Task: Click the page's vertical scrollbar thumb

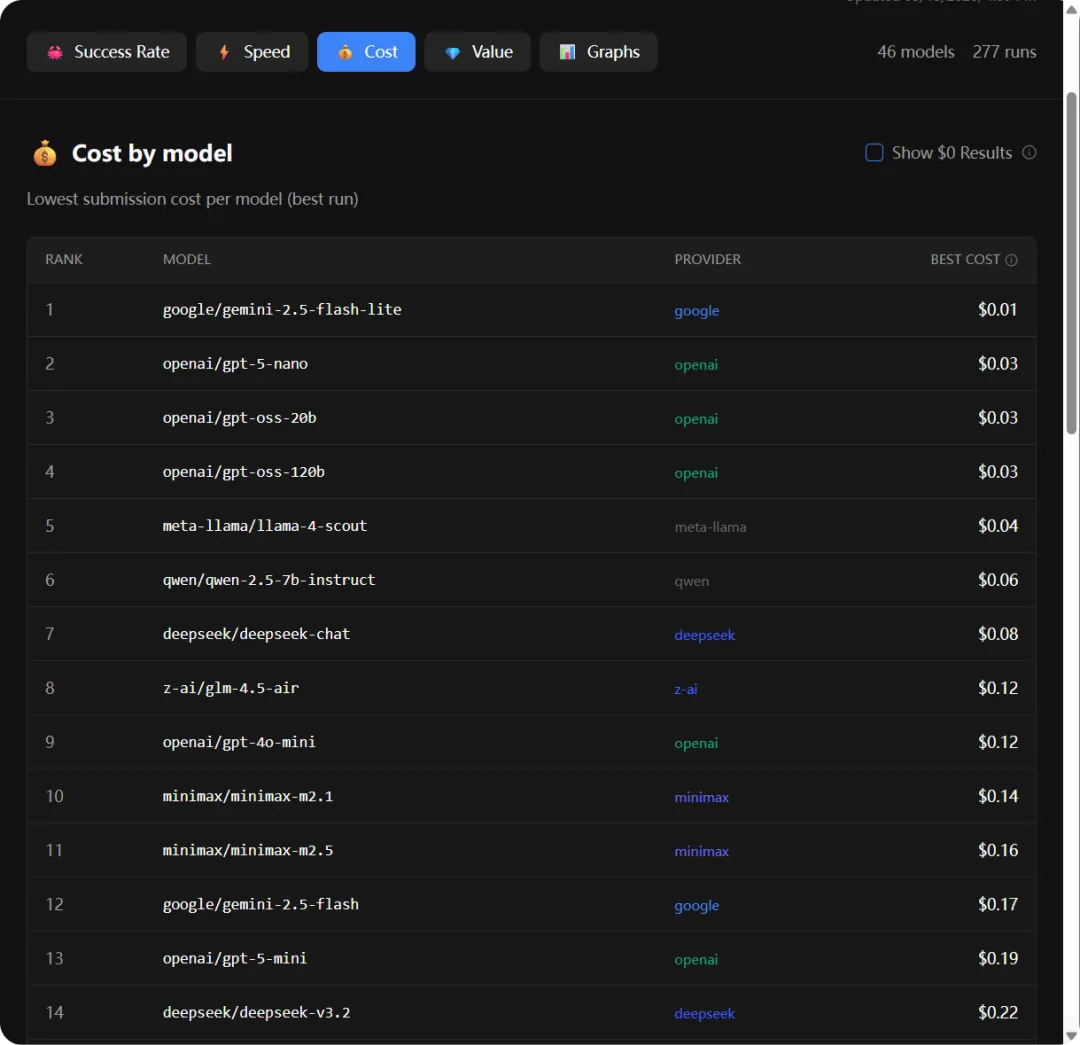Action: coord(1071,263)
